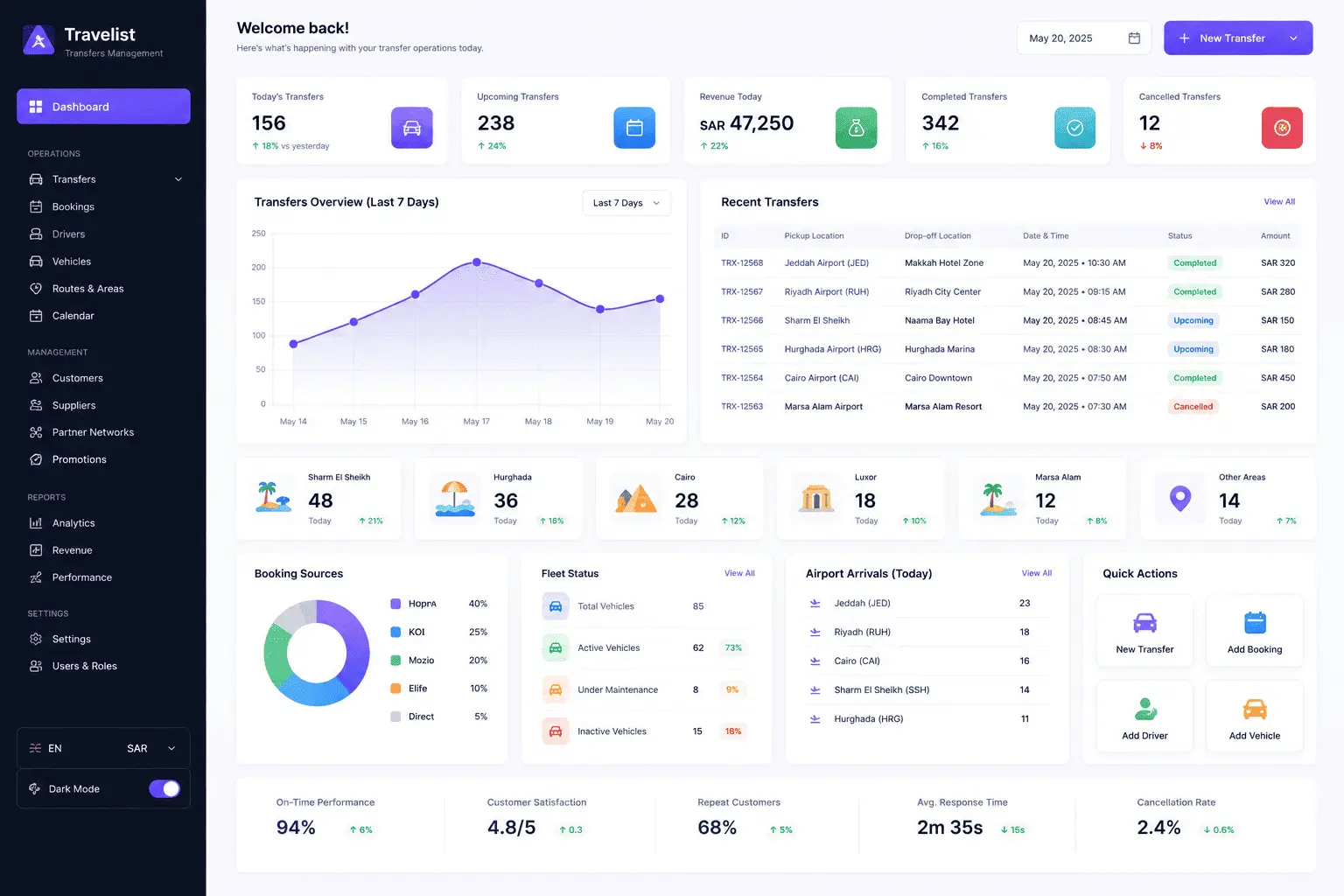
Task: Click View All in Airport Arrivals
Action: tap(1037, 573)
